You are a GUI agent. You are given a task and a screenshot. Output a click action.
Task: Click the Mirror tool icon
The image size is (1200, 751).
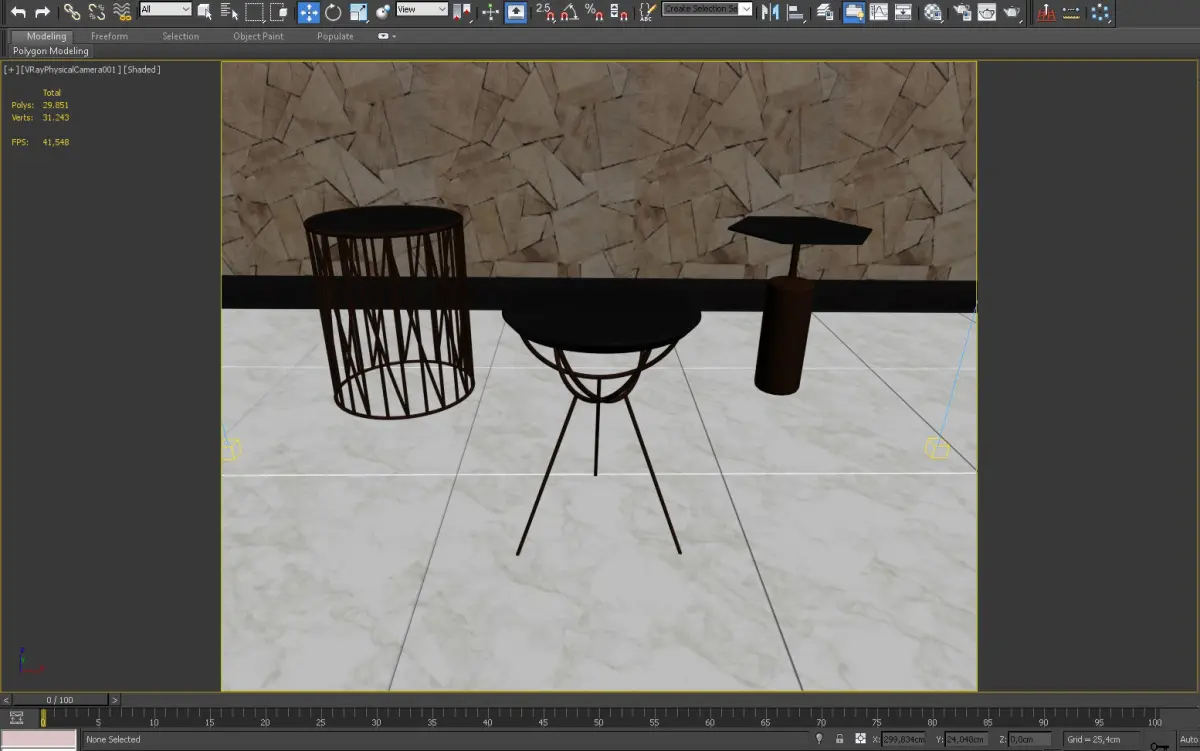770,12
